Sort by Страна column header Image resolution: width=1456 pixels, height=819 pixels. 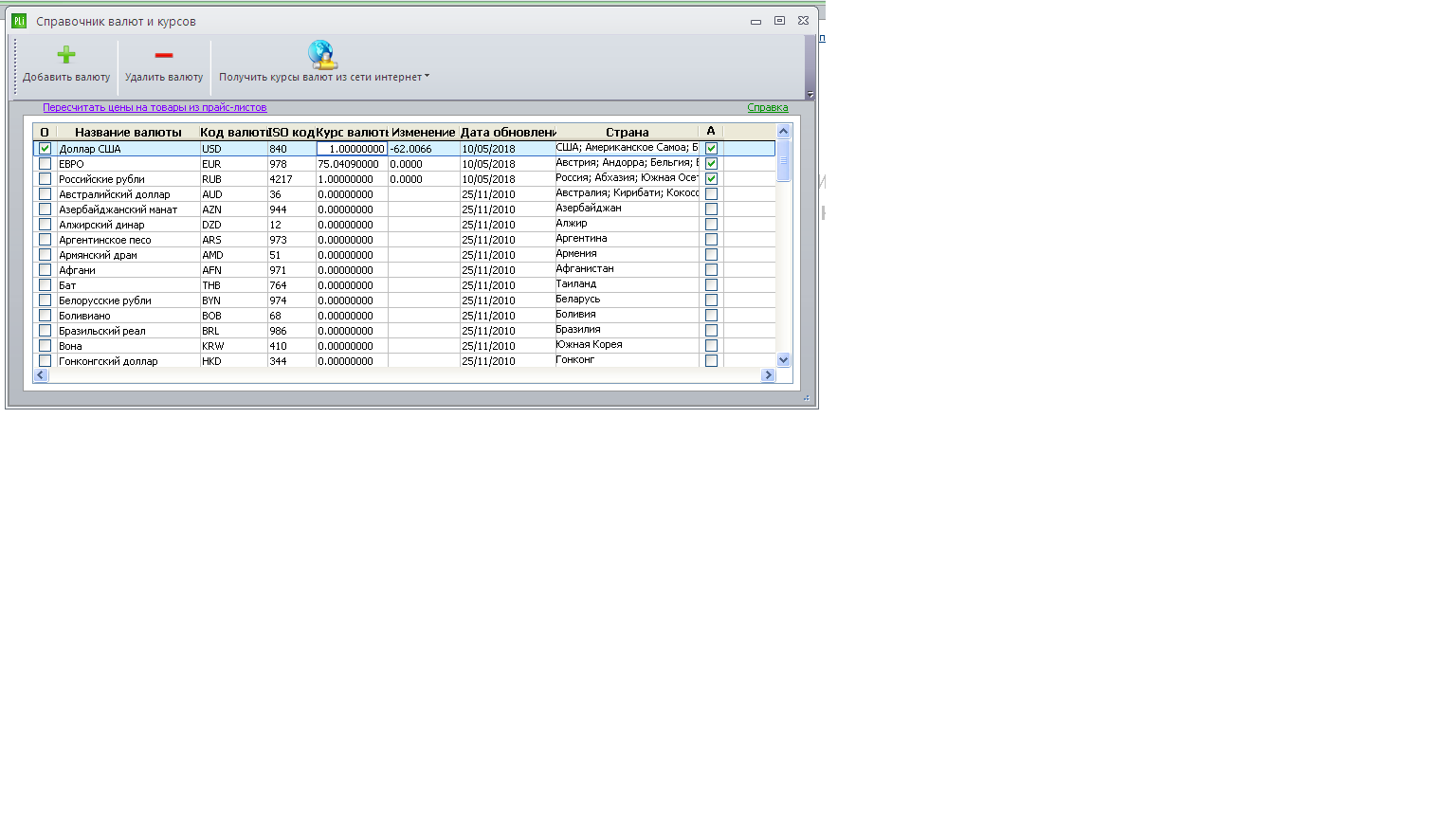point(628,132)
